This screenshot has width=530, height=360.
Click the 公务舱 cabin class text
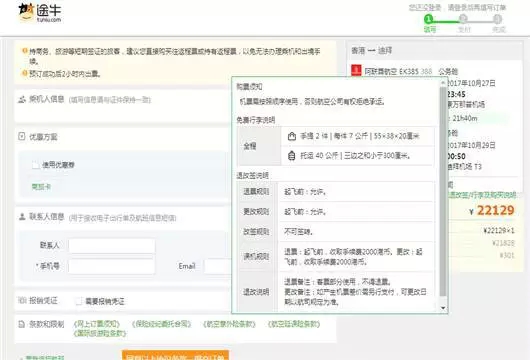tap(448, 71)
